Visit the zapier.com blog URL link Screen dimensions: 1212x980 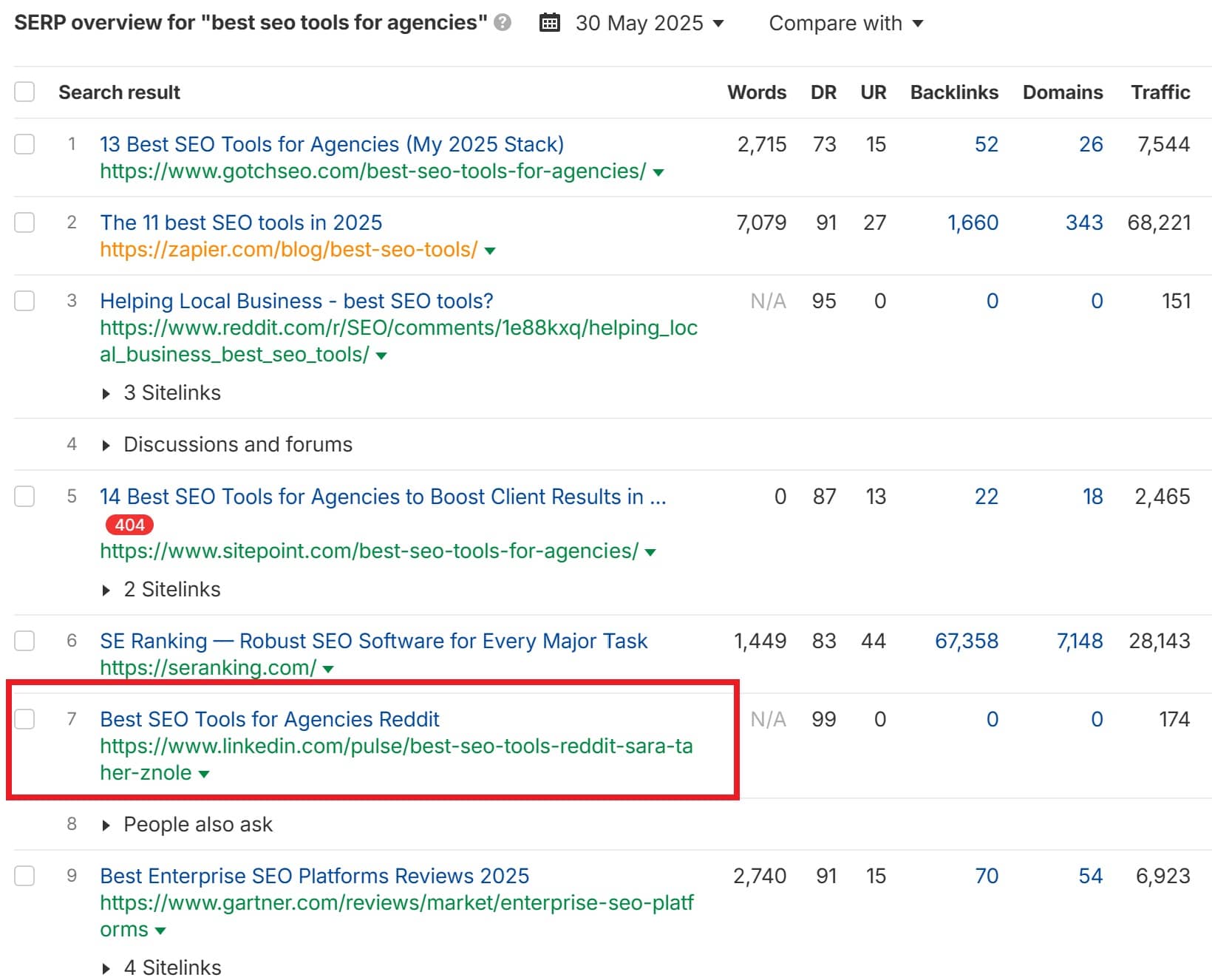coord(289,250)
